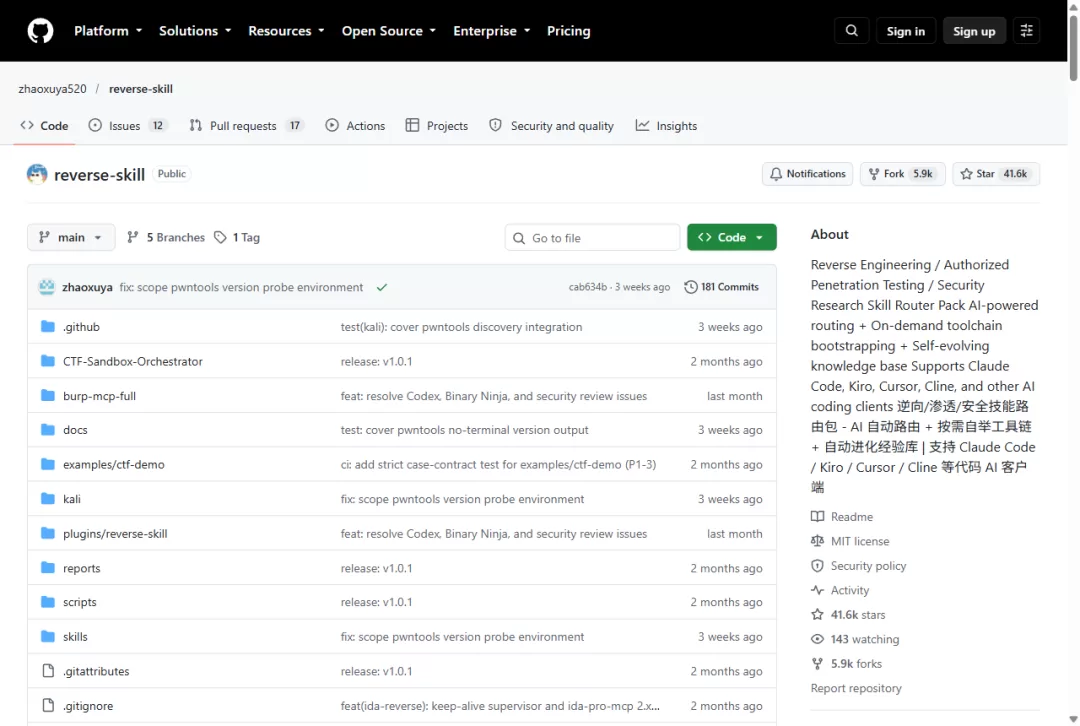The image size is (1080, 726).
Task: Expand the Solutions menu
Action: (x=195, y=31)
